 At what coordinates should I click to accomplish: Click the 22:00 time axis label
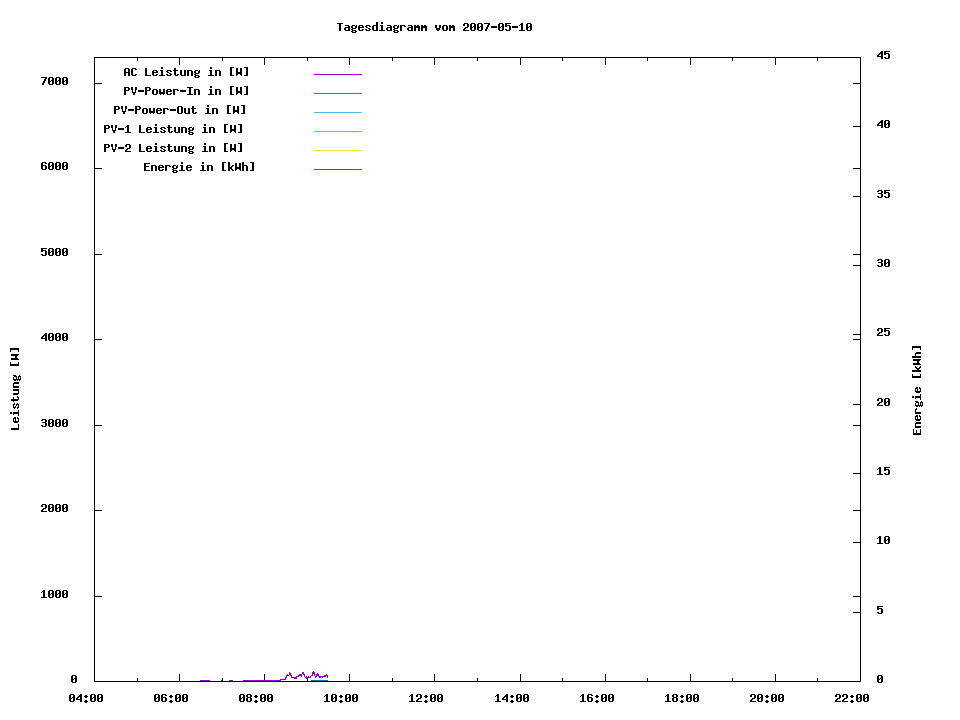coord(851,699)
